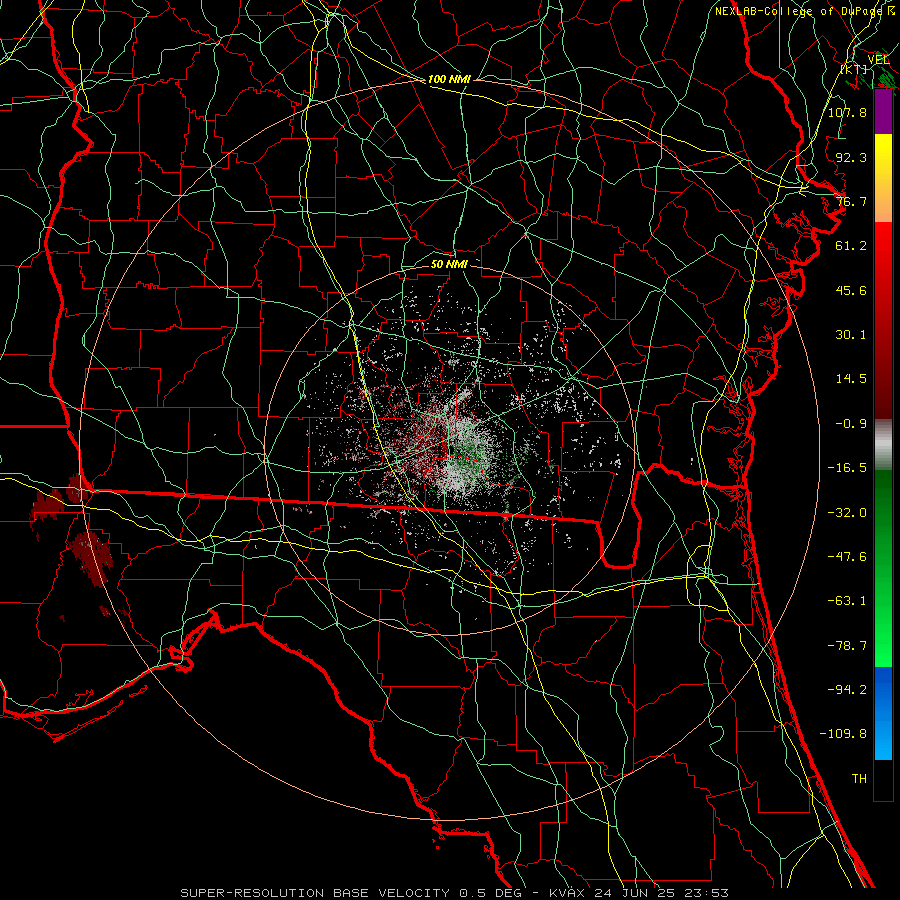Click the -63.1 value on velocity scale

tap(847, 601)
